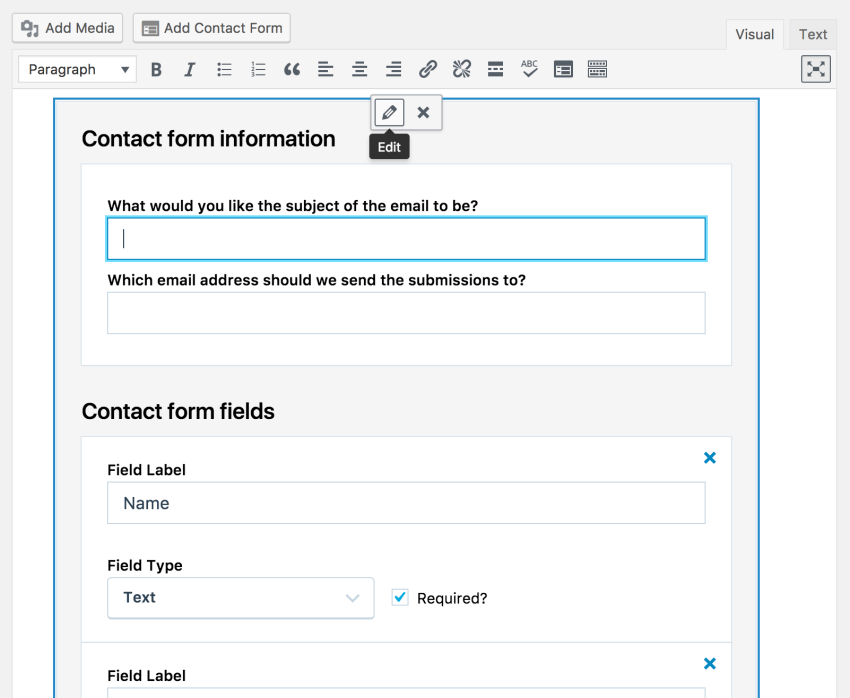Image resolution: width=850 pixels, height=698 pixels.
Task: Switch to the Text editing tab
Action: pos(812,34)
